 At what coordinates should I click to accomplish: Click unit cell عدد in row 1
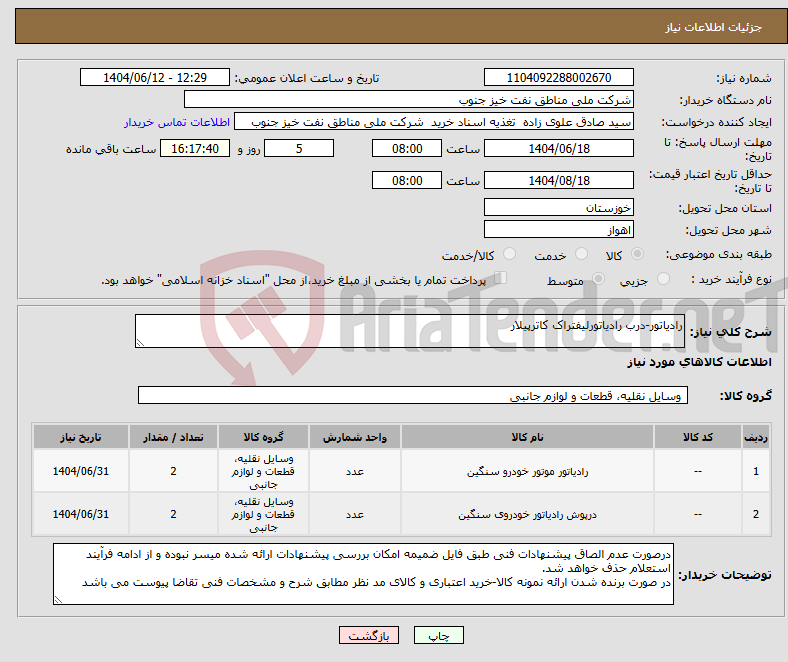click(x=355, y=471)
